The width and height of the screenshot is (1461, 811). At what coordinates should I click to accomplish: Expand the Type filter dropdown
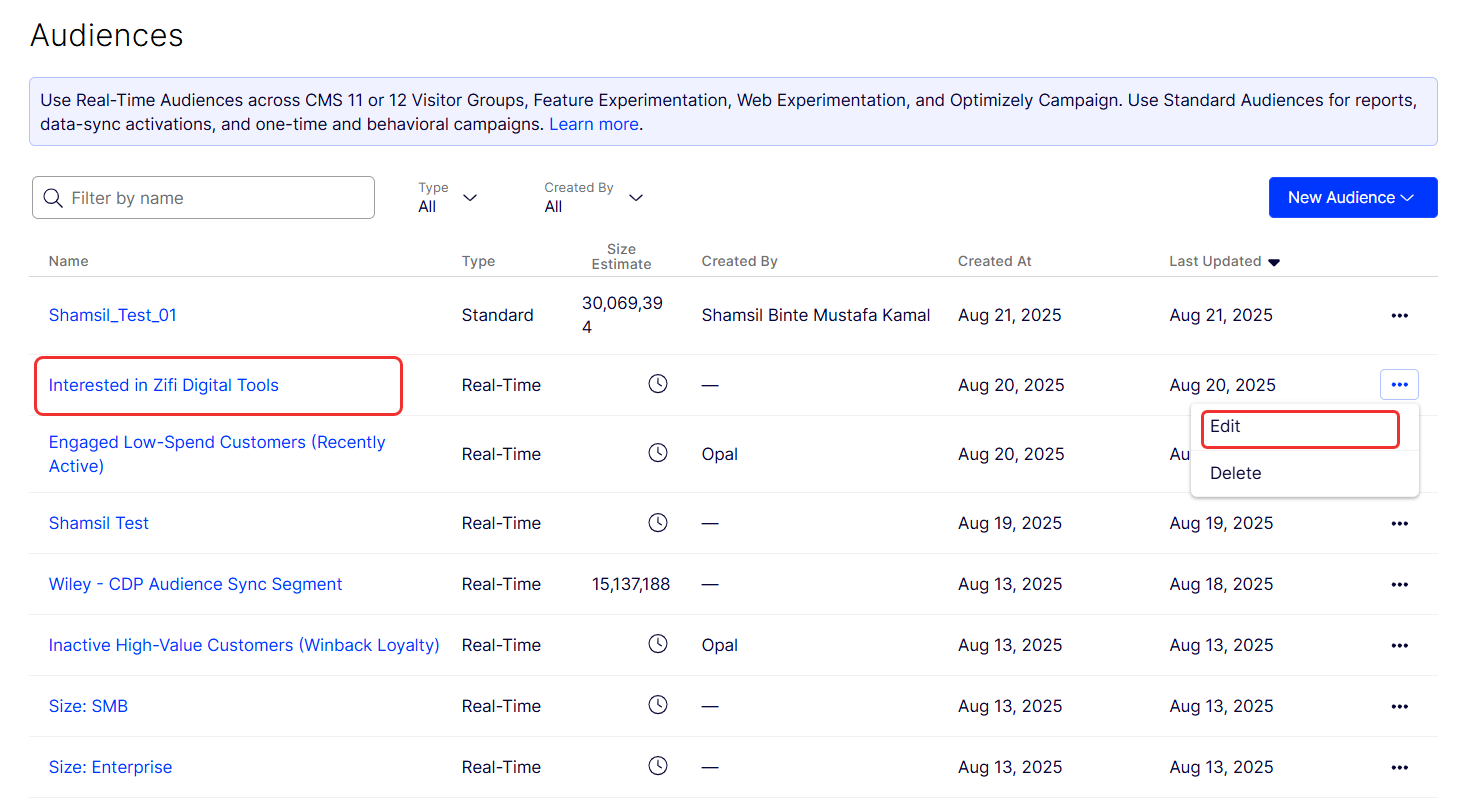pyautogui.click(x=447, y=197)
